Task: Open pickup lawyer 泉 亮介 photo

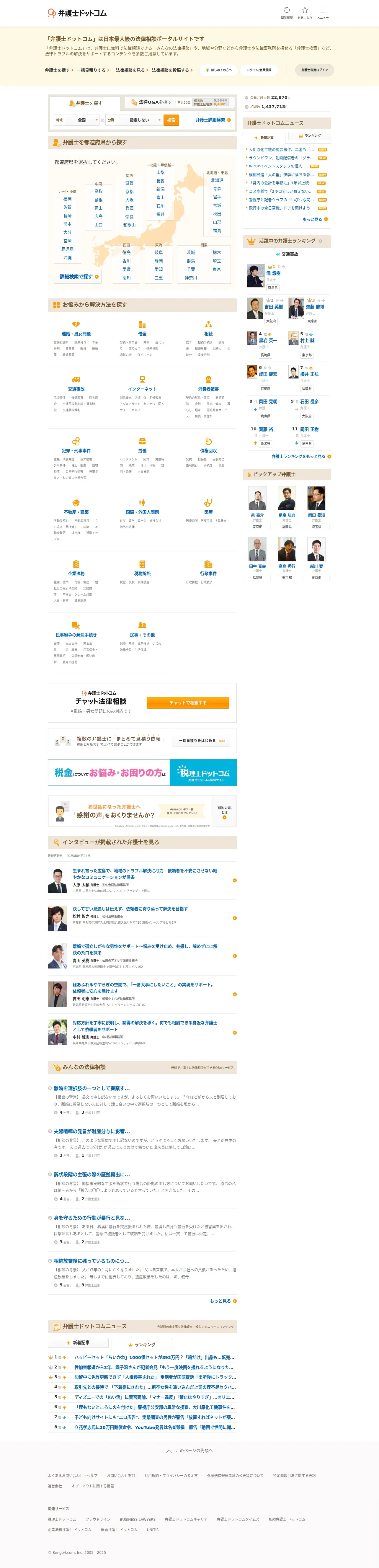Action: click(257, 498)
